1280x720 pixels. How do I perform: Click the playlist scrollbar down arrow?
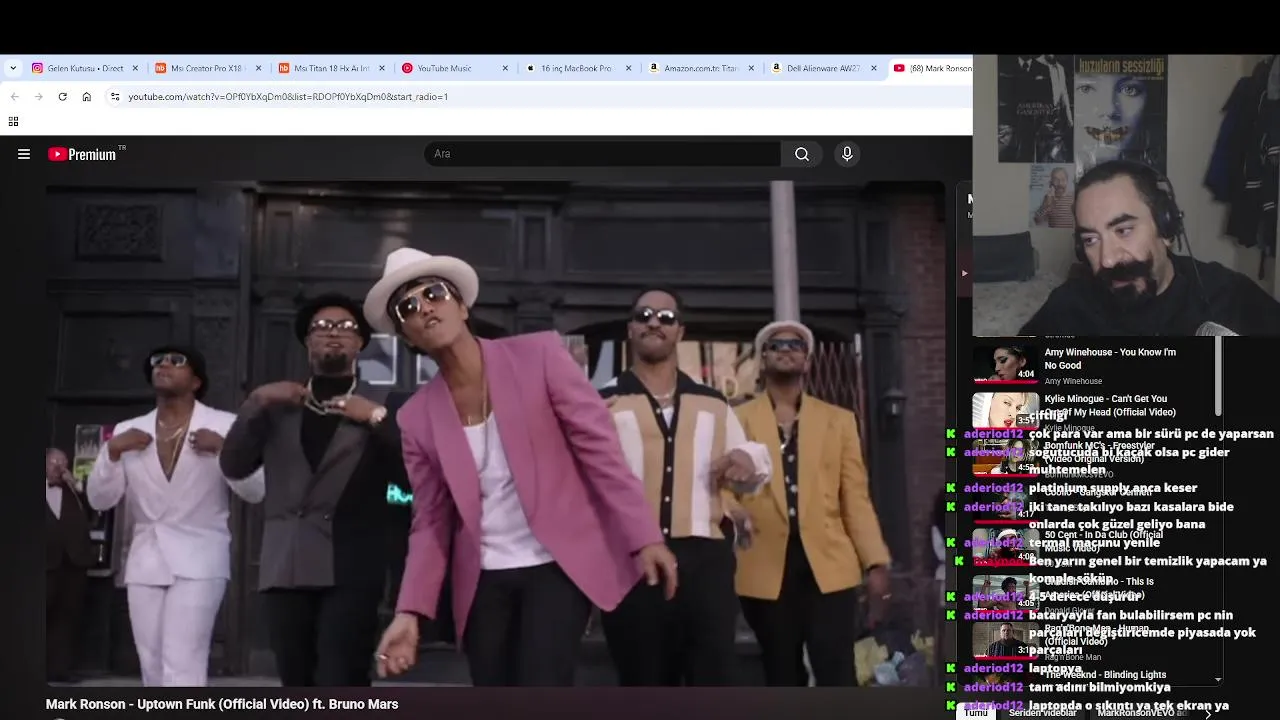(x=1218, y=679)
